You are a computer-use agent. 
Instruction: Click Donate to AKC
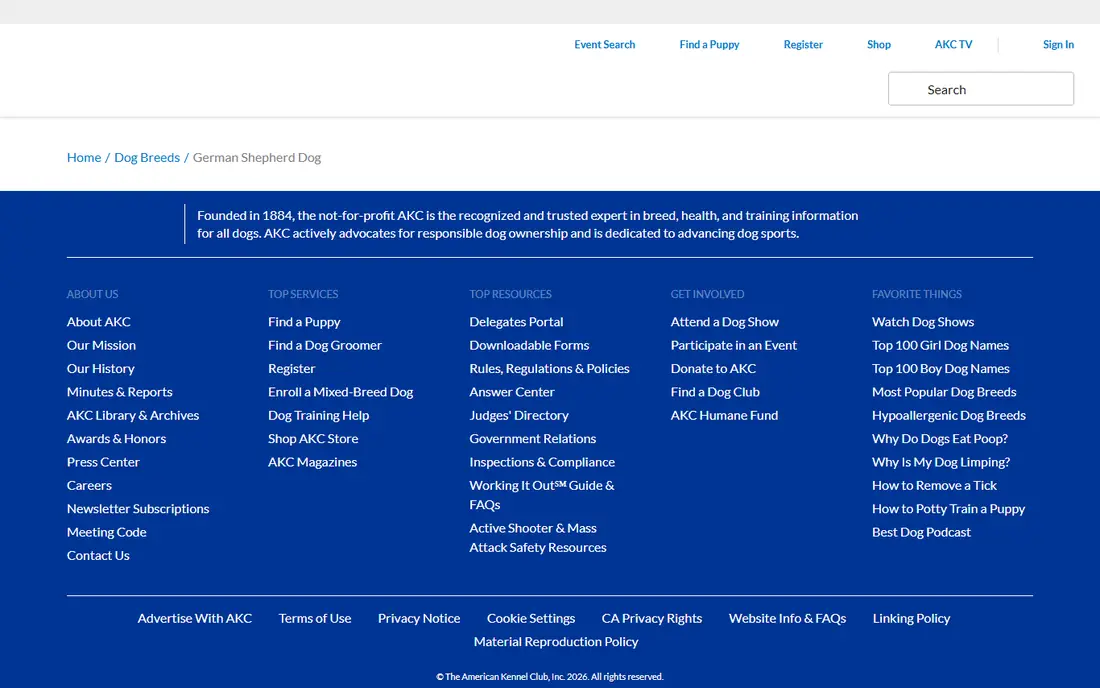[x=713, y=368]
